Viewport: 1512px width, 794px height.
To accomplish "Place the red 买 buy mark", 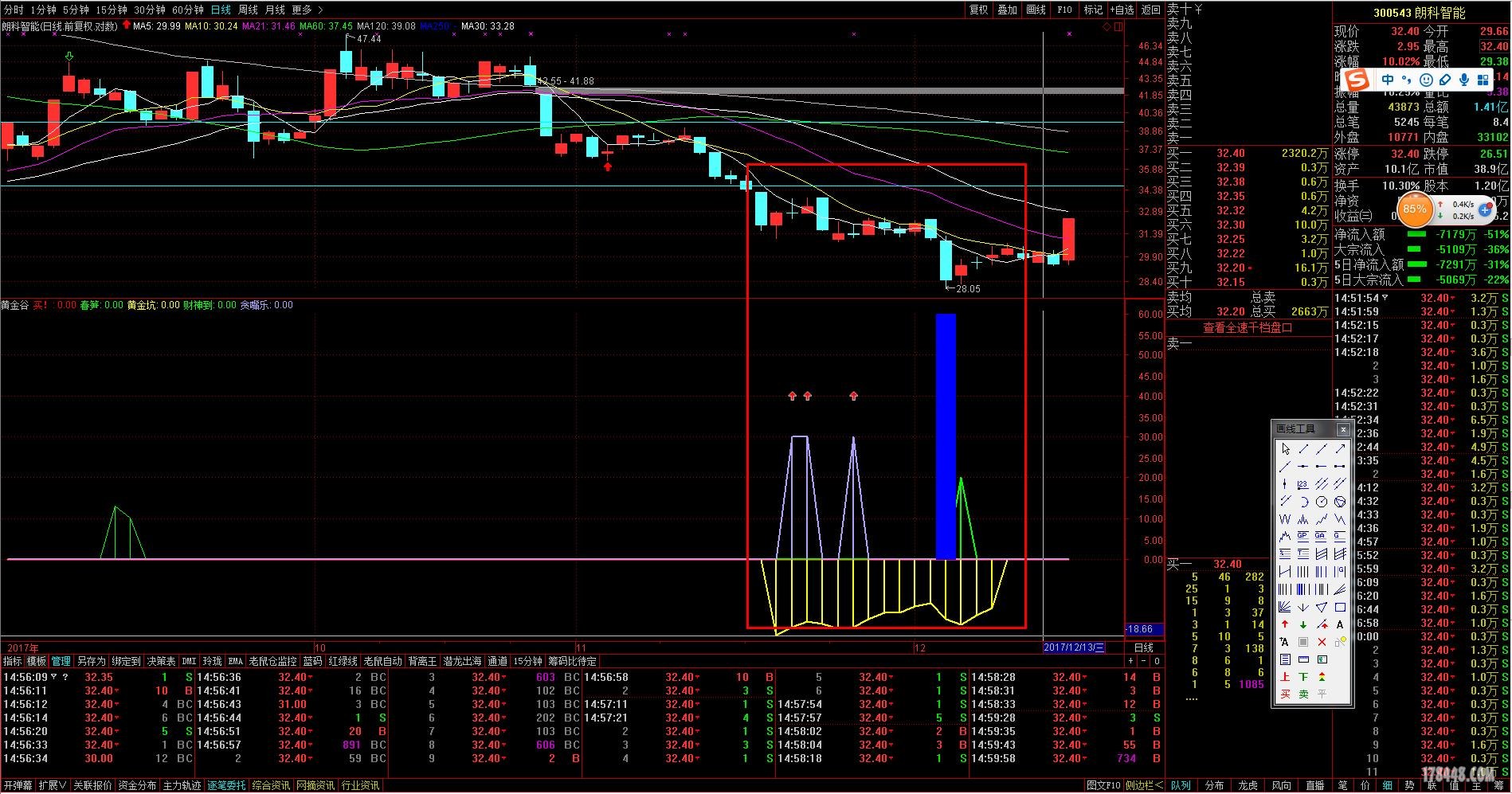I will pyautogui.click(x=1285, y=694).
